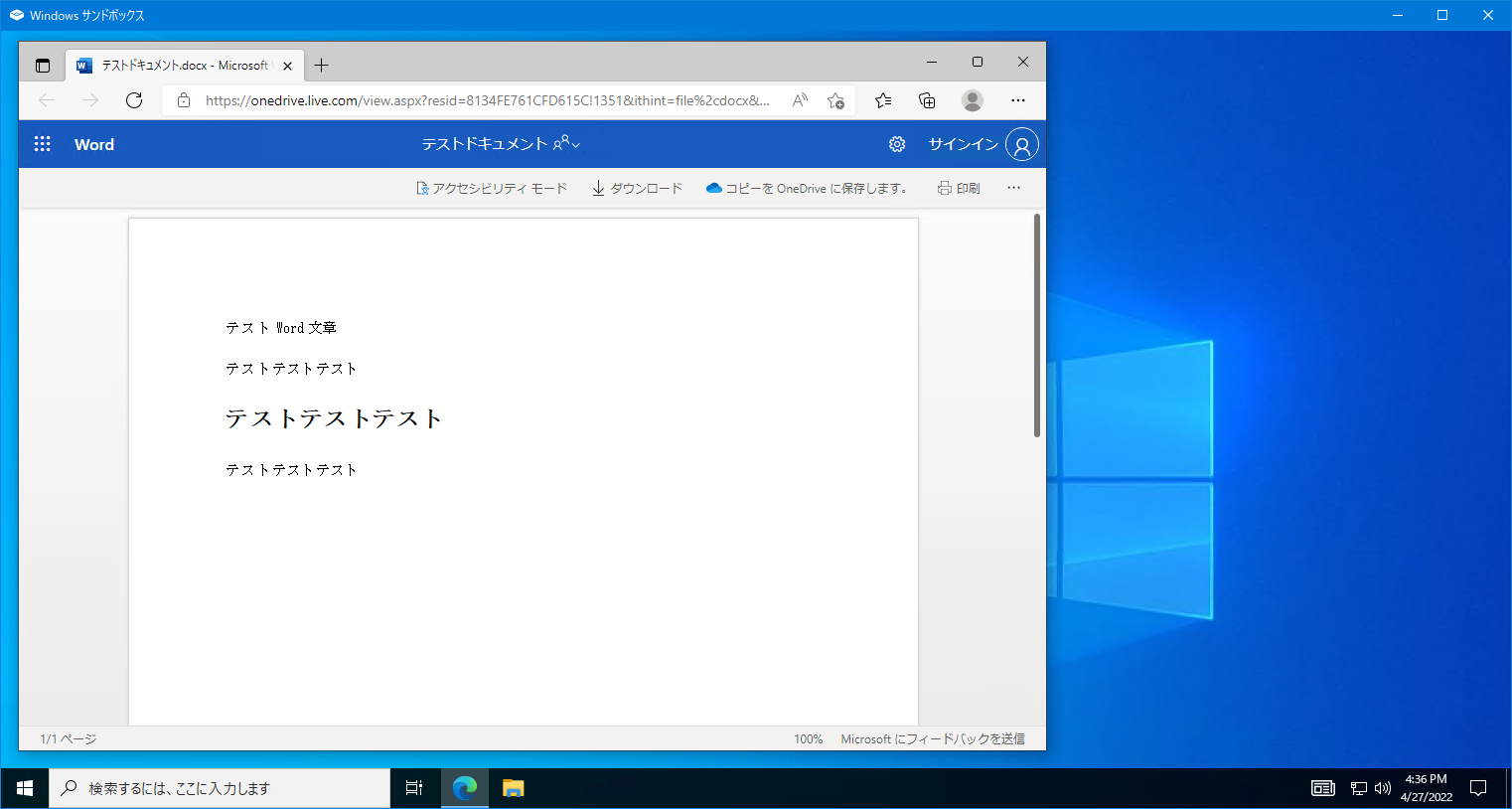This screenshot has height=809, width=1512.
Task: Open the Edge browser settings menu
Action: [1017, 100]
